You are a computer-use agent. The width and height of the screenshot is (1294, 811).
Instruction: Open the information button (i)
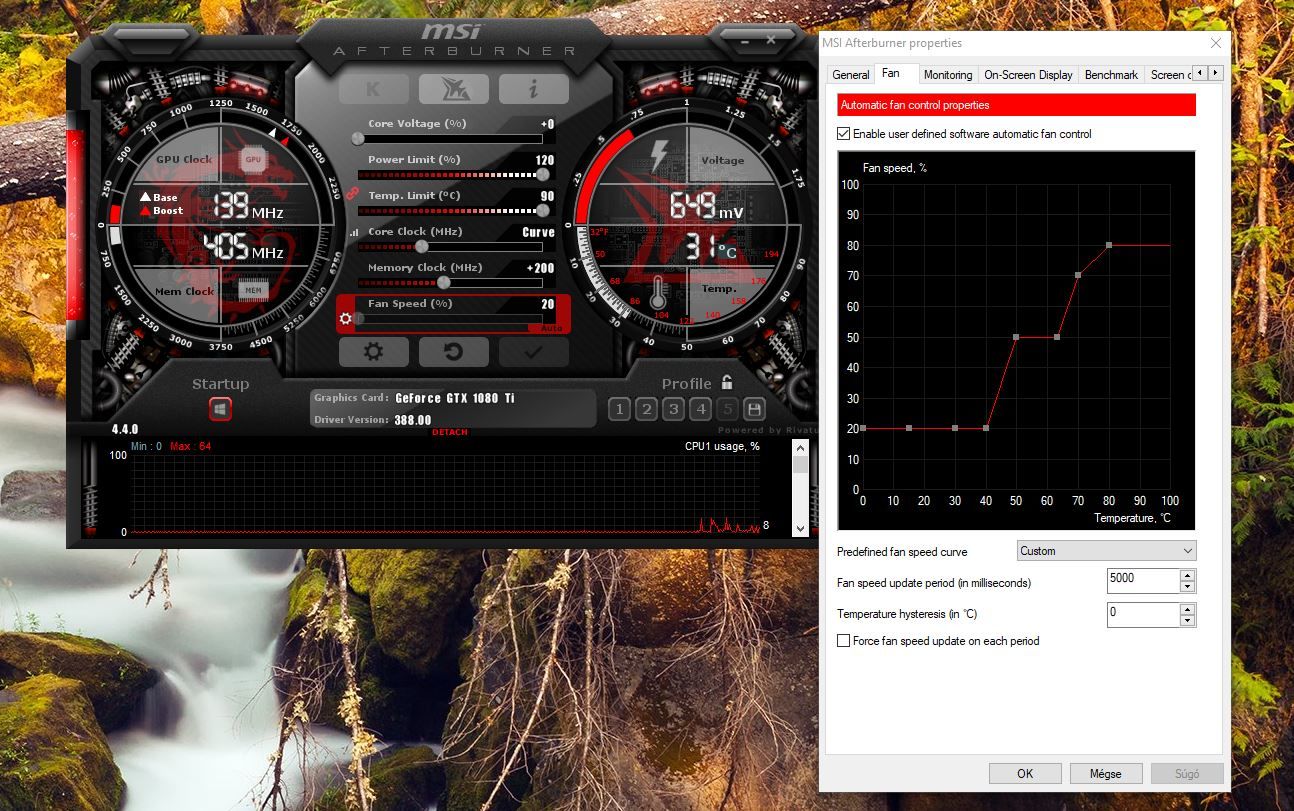(x=533, y=89)
